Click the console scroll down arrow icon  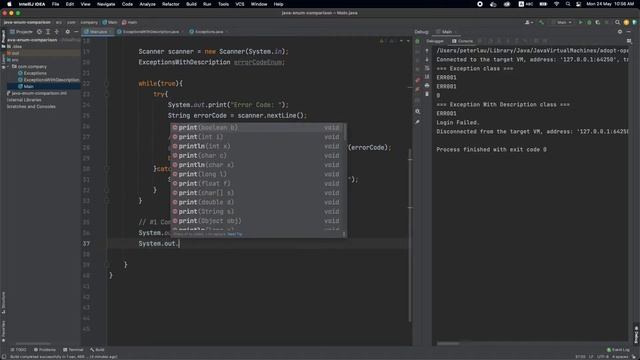tap(427, 60)
